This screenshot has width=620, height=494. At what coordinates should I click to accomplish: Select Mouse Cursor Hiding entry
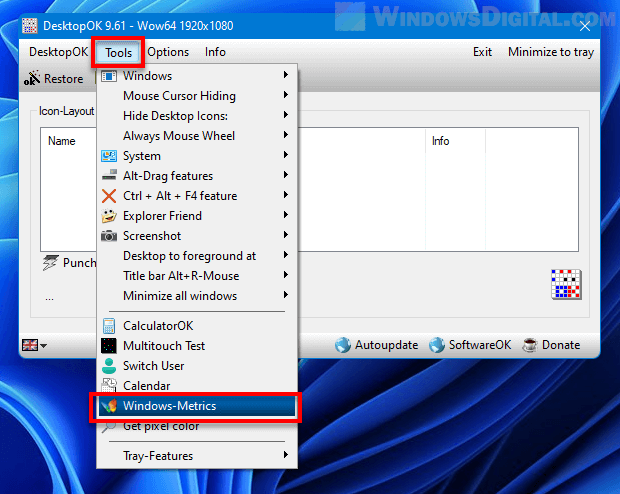[197, 96]
